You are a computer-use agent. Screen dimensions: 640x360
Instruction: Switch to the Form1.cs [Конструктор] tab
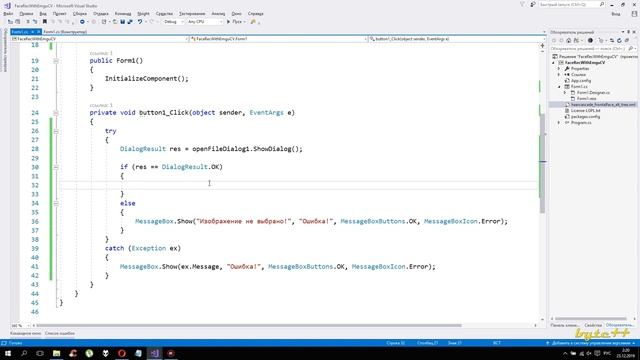(65, 31)
